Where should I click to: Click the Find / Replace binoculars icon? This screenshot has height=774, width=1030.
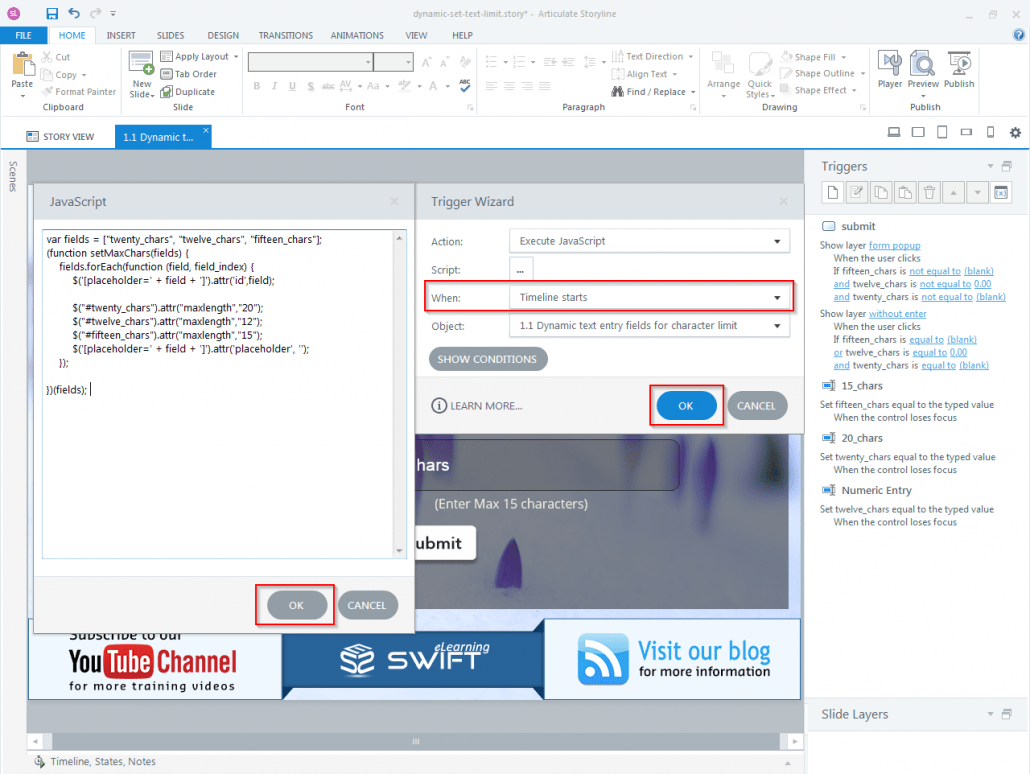tap(617, 91)
